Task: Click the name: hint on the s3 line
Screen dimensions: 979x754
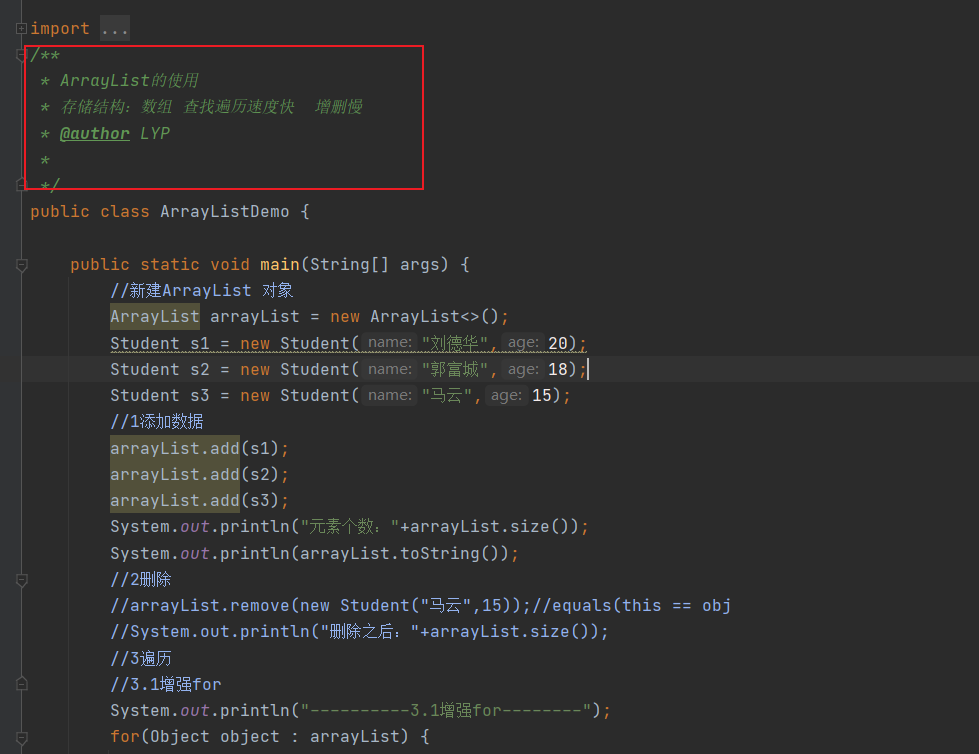Action: 390,395
